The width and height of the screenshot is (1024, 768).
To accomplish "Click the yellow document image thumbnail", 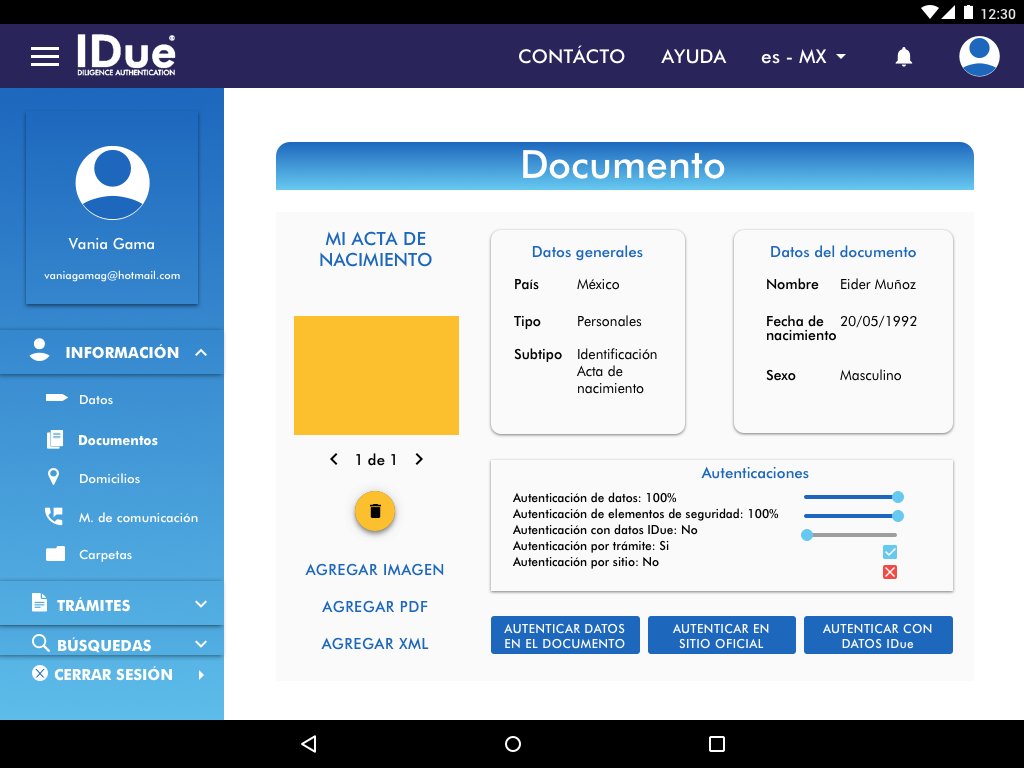I will click(x=376, y=375).
